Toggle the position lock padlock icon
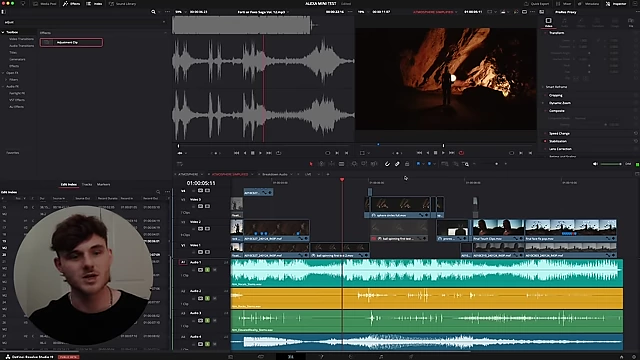This screenshot has height=360, width=640. pyautogui.click(x=407, y=164)
